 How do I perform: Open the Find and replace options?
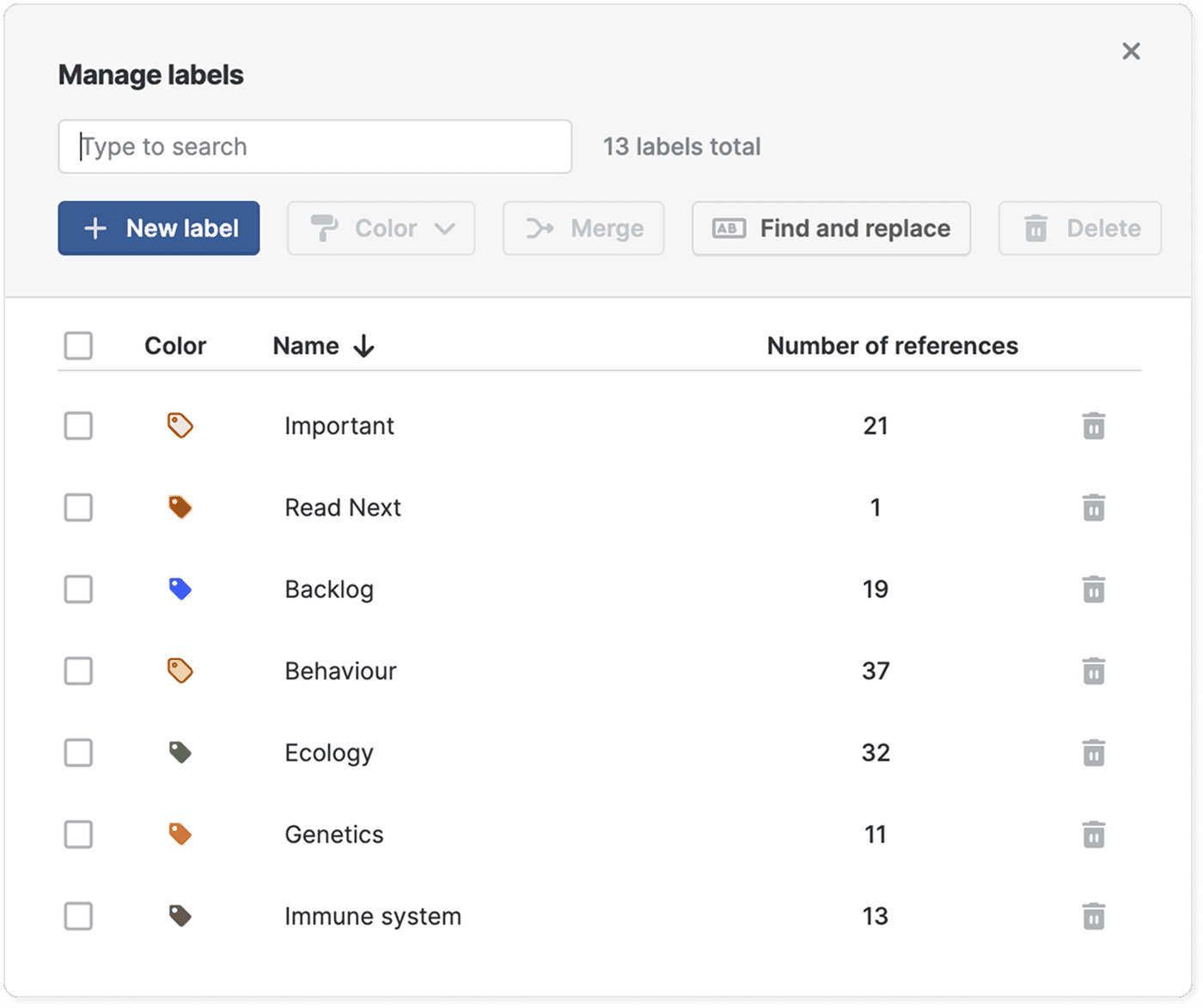pyautogui.click(x=830, y=229)
